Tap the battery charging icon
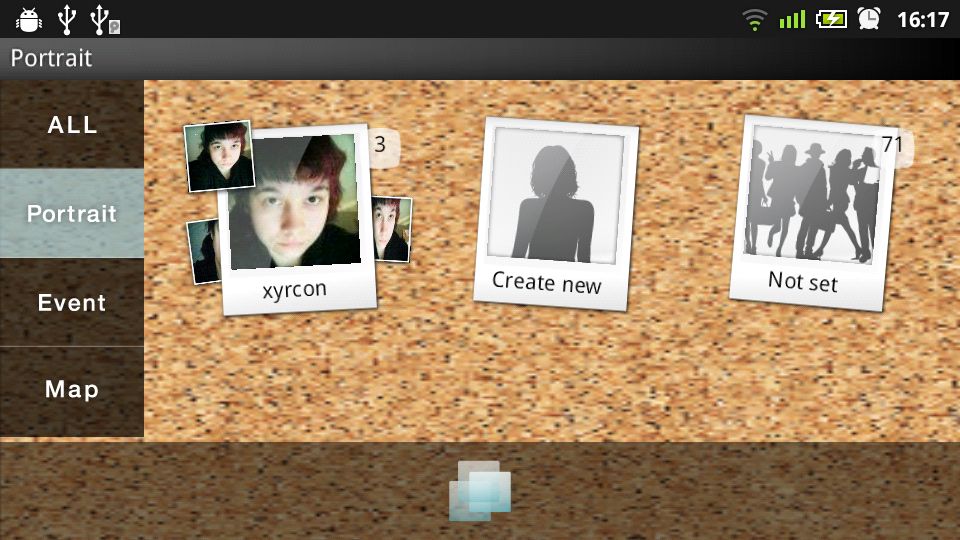 coord(831,20)
